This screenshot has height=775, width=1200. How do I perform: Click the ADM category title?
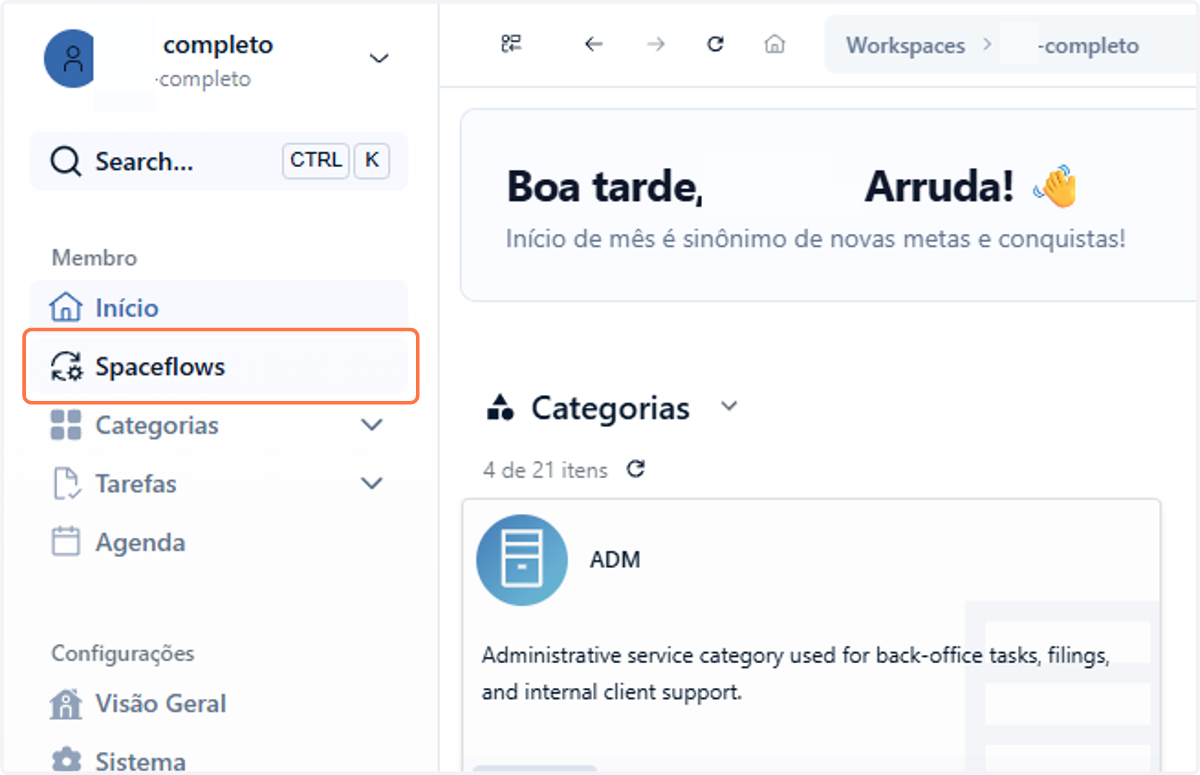[x=615, y=560]
